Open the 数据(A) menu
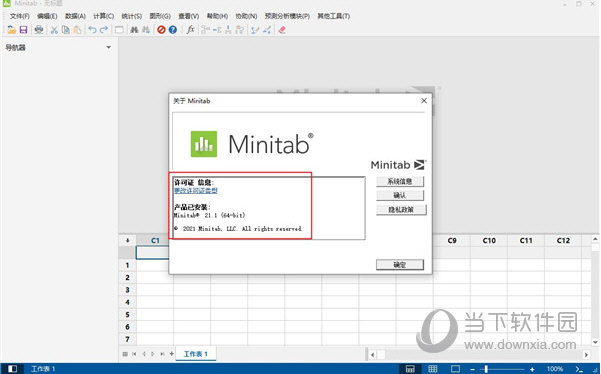The width and height of the screenshot is (601, 374). 75,16
